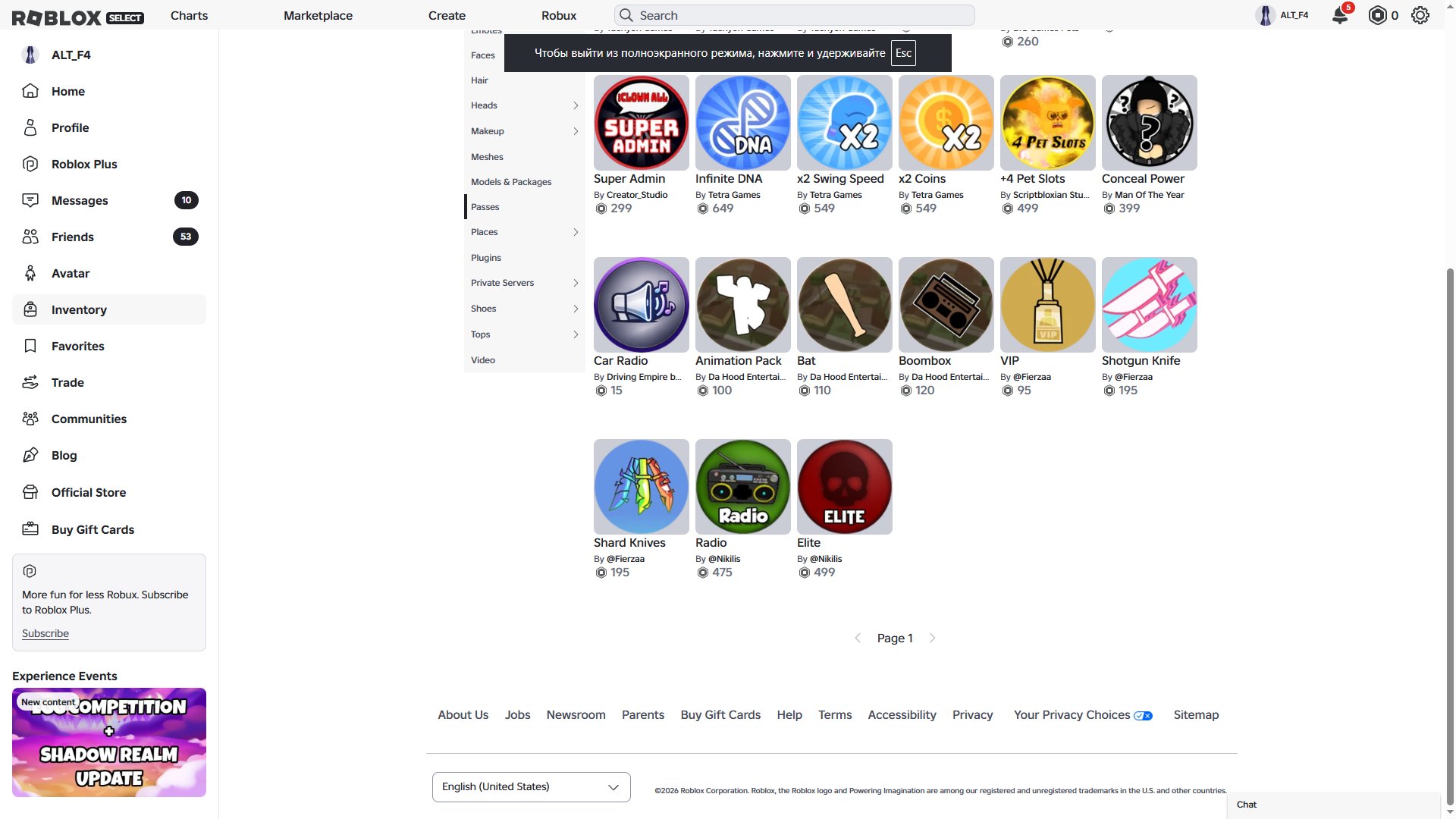Click the Buy Gift Cards sidebar icon
The height and width of the screenshot is (819, 1456).
(30, 529)
